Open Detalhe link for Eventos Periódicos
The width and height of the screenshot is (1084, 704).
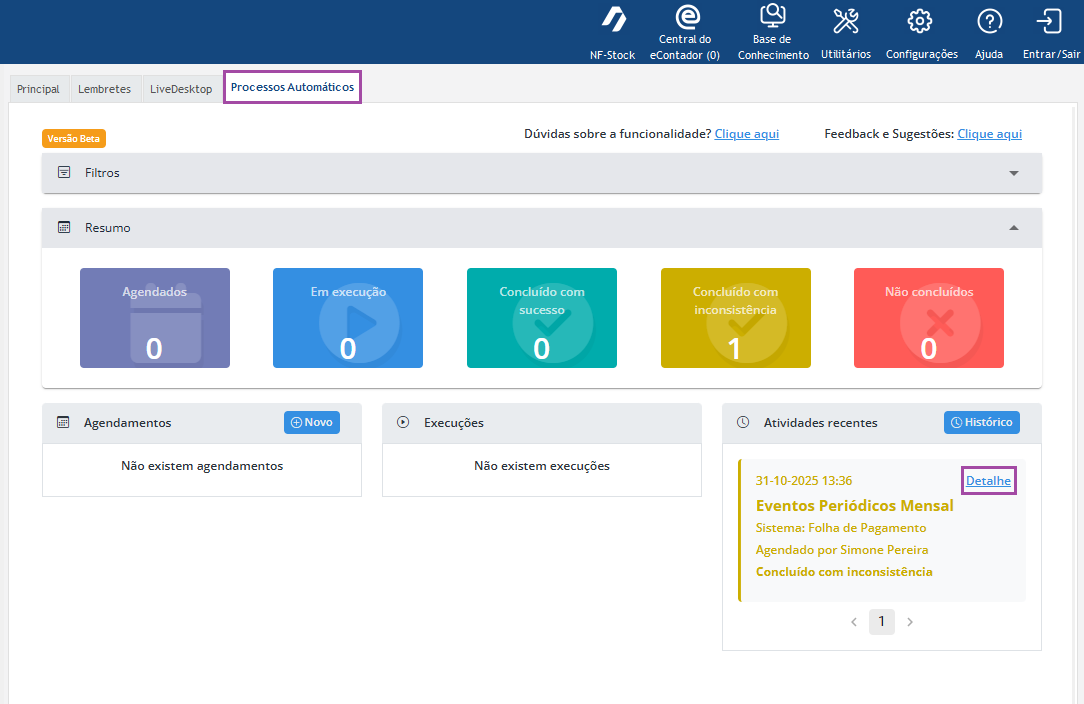pos(988,481)
